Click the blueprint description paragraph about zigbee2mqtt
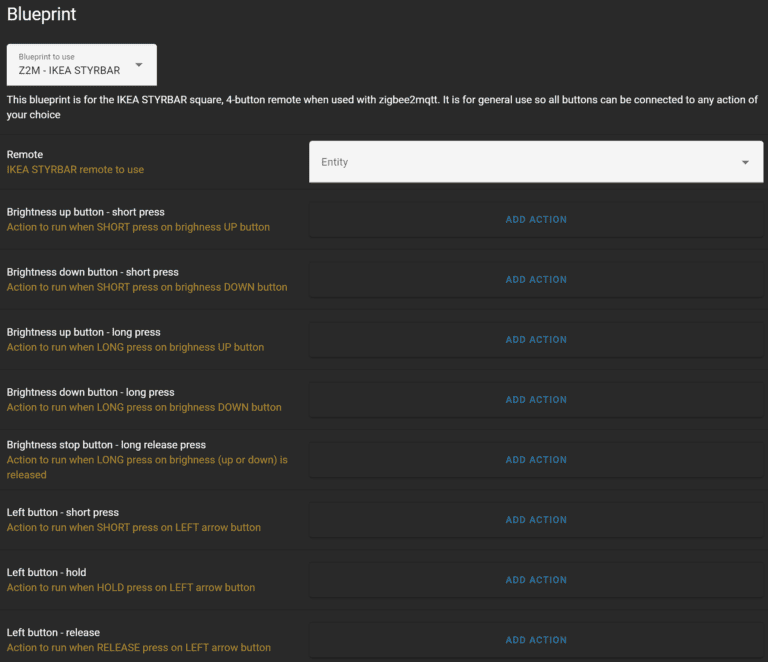Screen dimensions: 768x662 (x=380, y=107)
